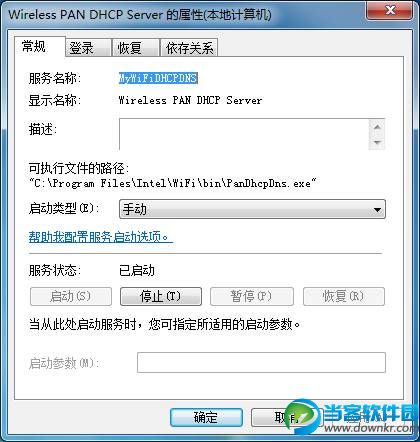420x442 pixels.
Task: Click the 暂停(P) button
Action: pyautogui.click(x=252, y=296)
